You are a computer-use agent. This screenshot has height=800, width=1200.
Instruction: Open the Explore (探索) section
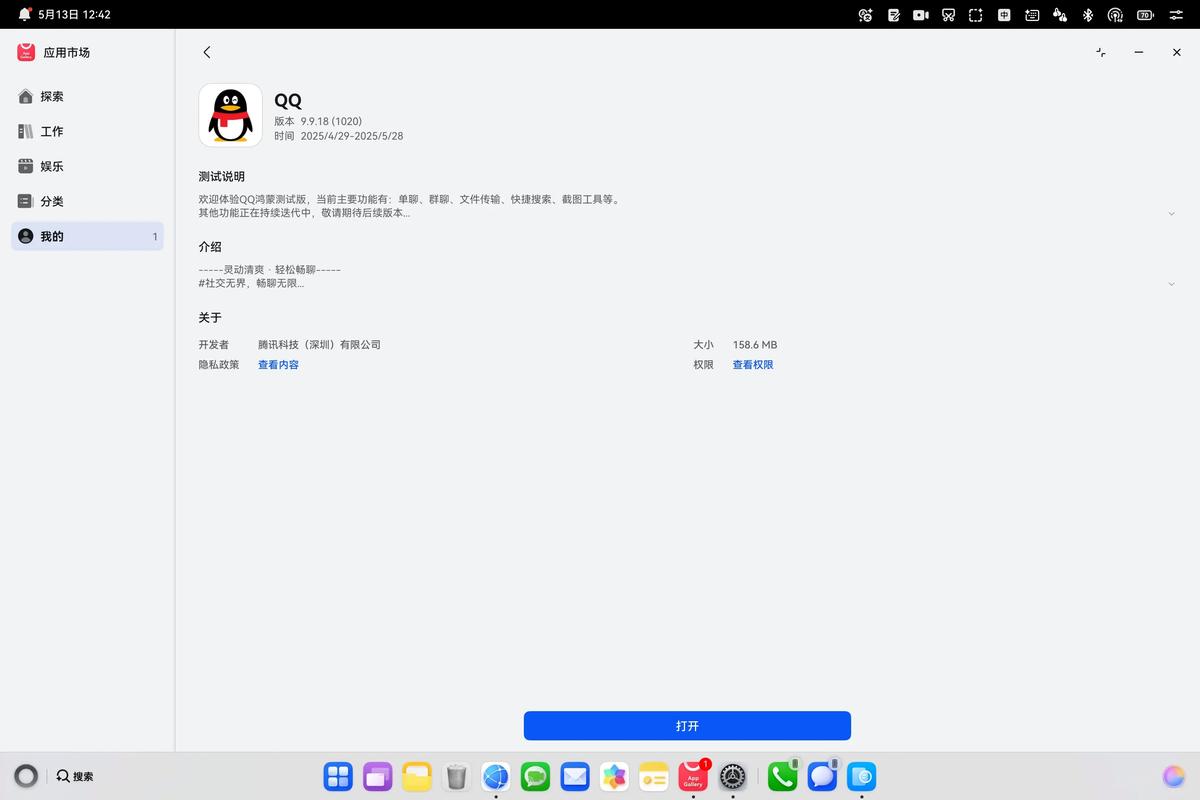tap(52, 97)
